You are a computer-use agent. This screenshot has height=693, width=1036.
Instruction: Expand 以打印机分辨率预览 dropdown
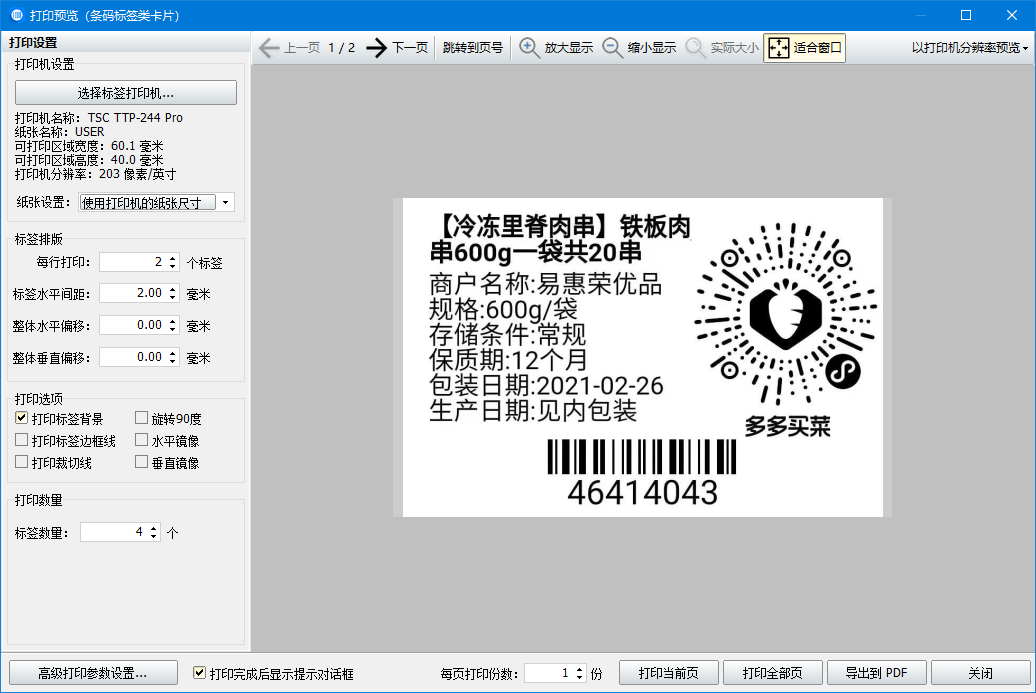click(969, 48)
